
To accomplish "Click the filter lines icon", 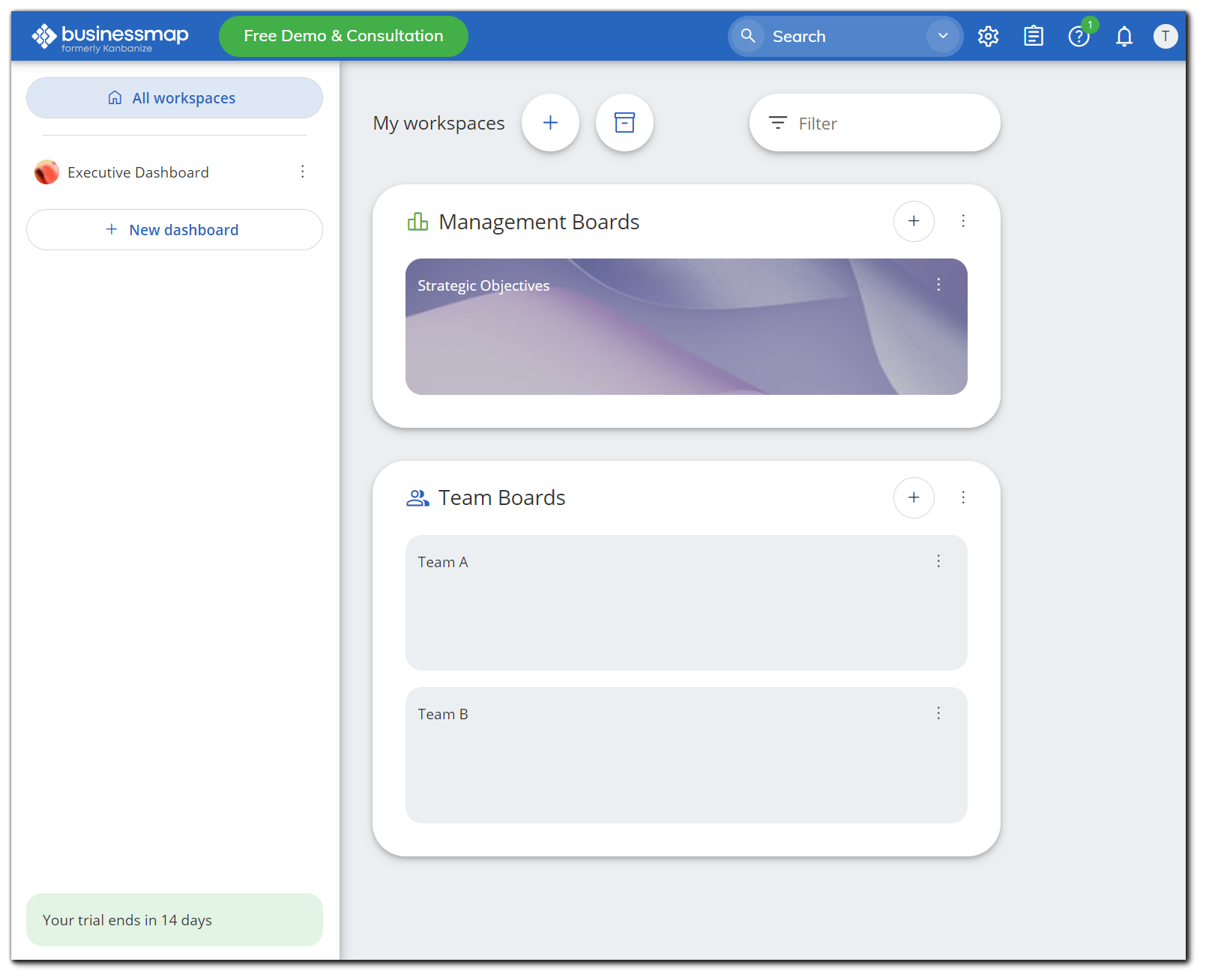I will pos(778,123).
